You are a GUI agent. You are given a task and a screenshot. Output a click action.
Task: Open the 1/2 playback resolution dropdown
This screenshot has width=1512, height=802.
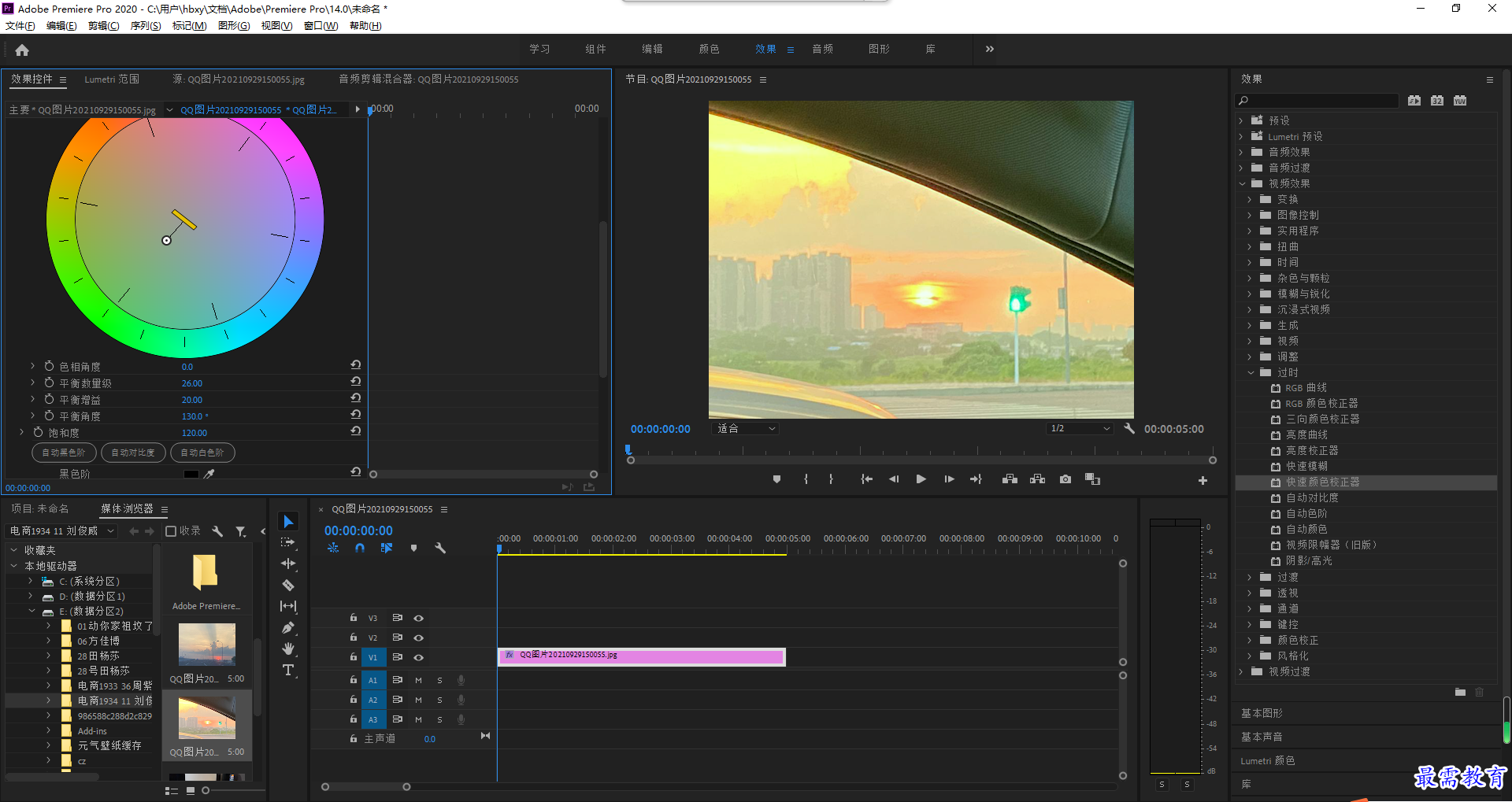(x=1080, y=429)
